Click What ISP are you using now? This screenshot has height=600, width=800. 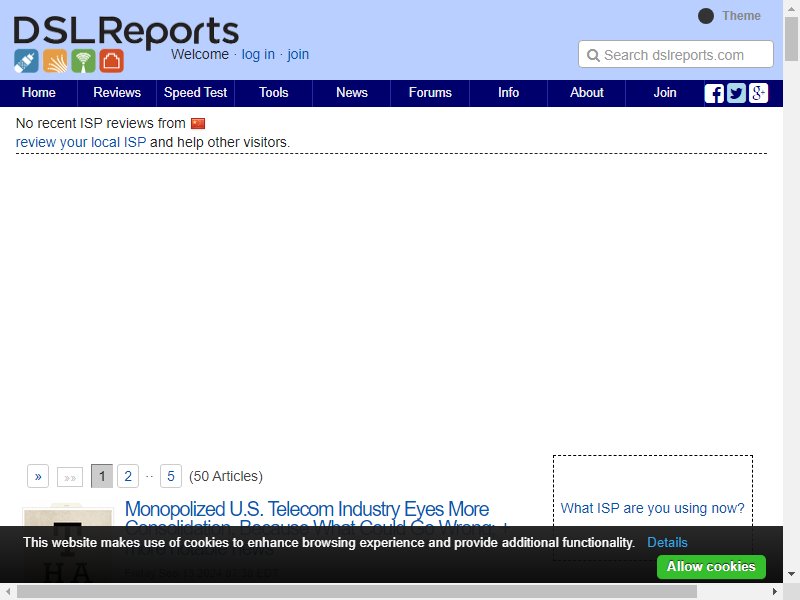coord(652,508)
